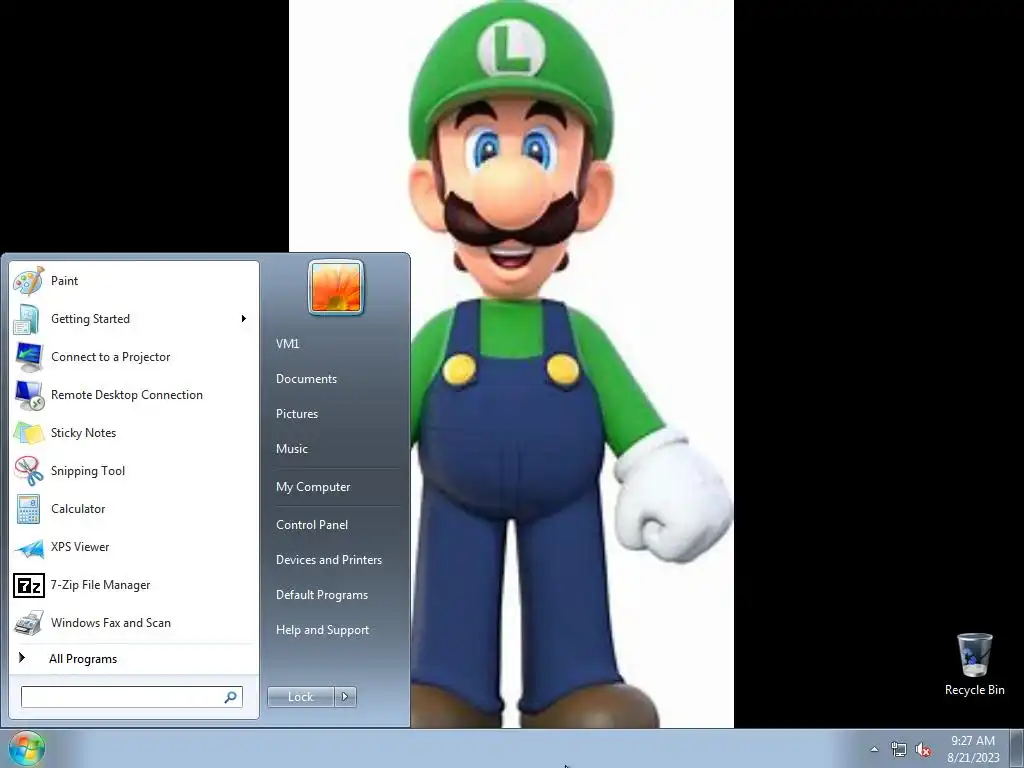
Task: Open Help and Support
Action: (x=322, y=630)
